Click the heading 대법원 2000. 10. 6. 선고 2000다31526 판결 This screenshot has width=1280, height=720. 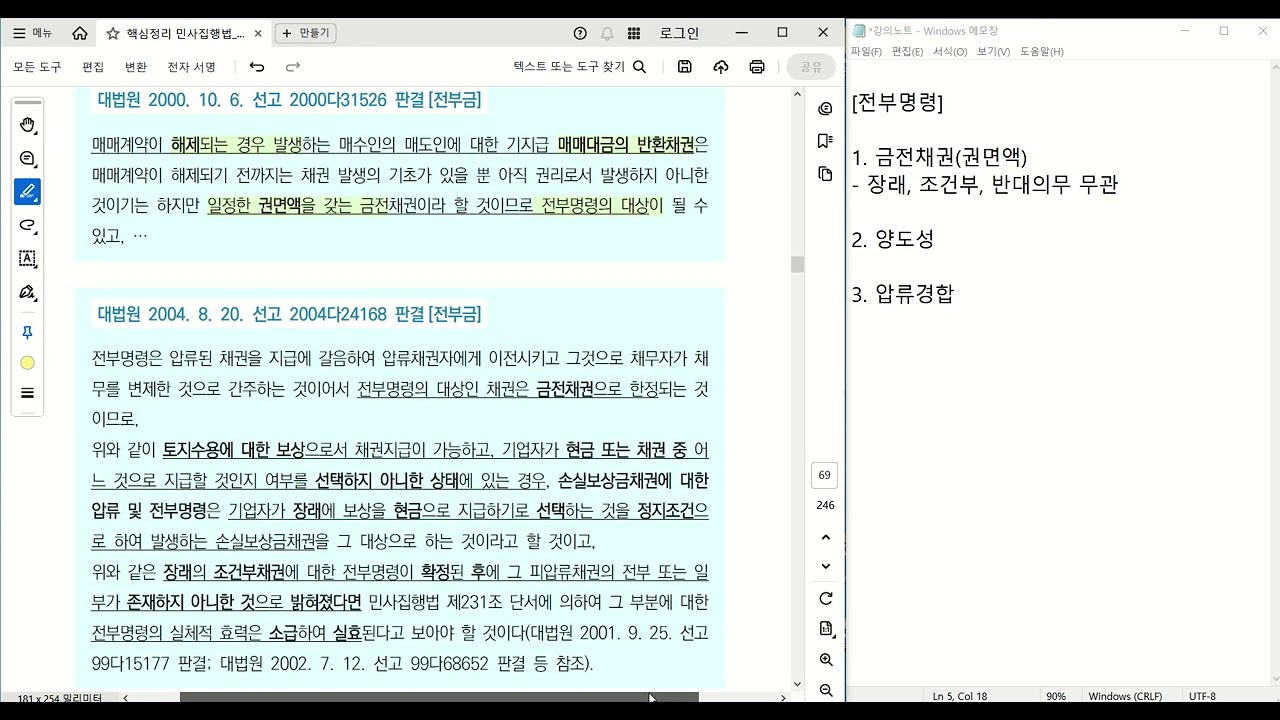click(x=289, y=100)
